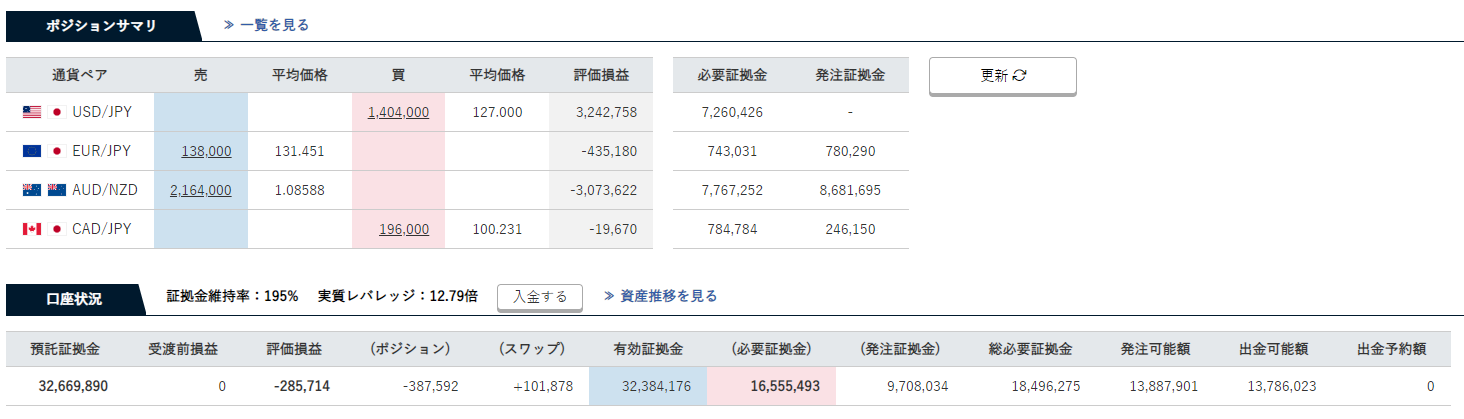This screenshot has height=419, width=1464.
Task: Select the ポジションサマリ section tab
Action: coord(101,26)
